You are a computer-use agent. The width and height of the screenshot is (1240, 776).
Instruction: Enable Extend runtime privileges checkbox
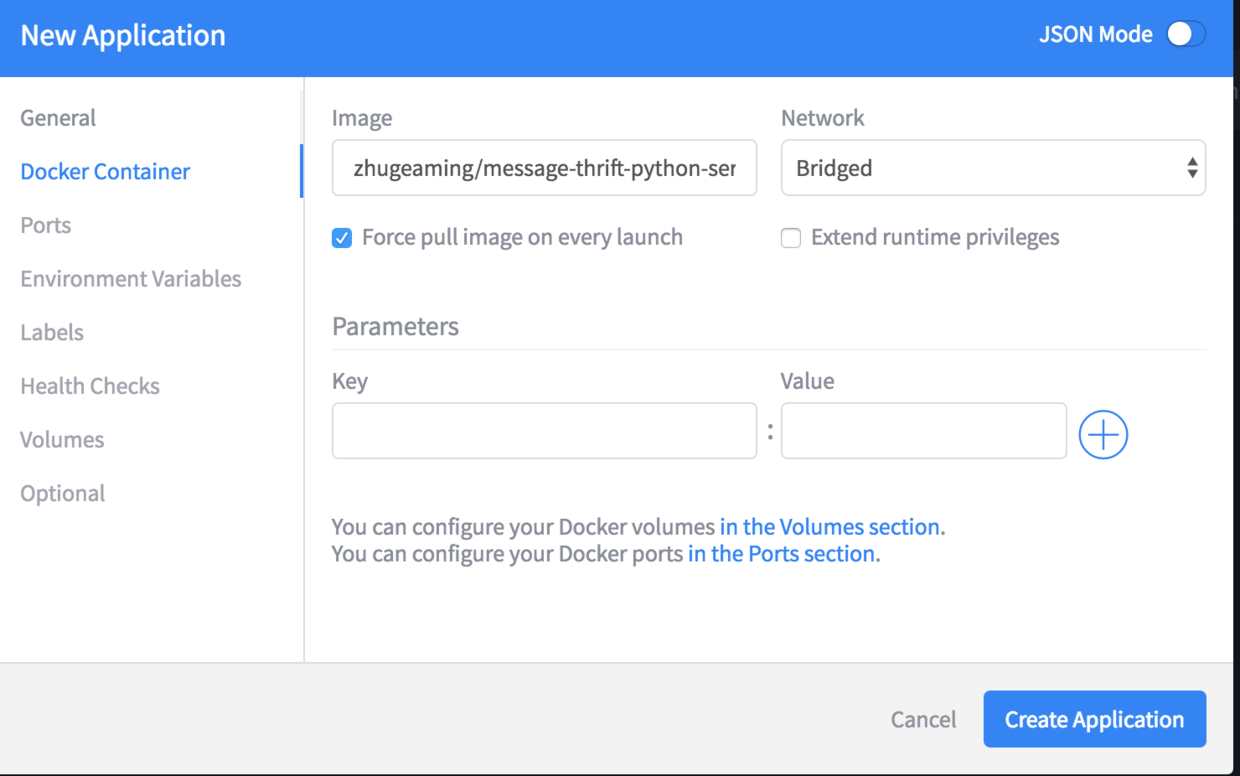[791, 238]
